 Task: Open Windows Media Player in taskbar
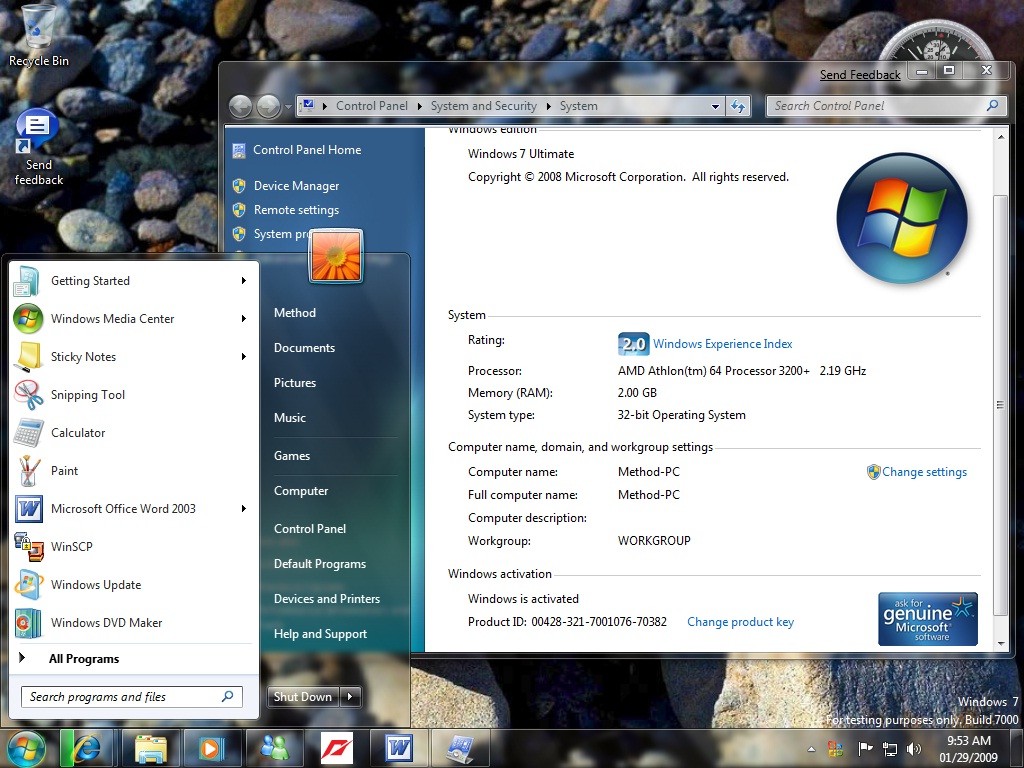(x=211, y=748)
